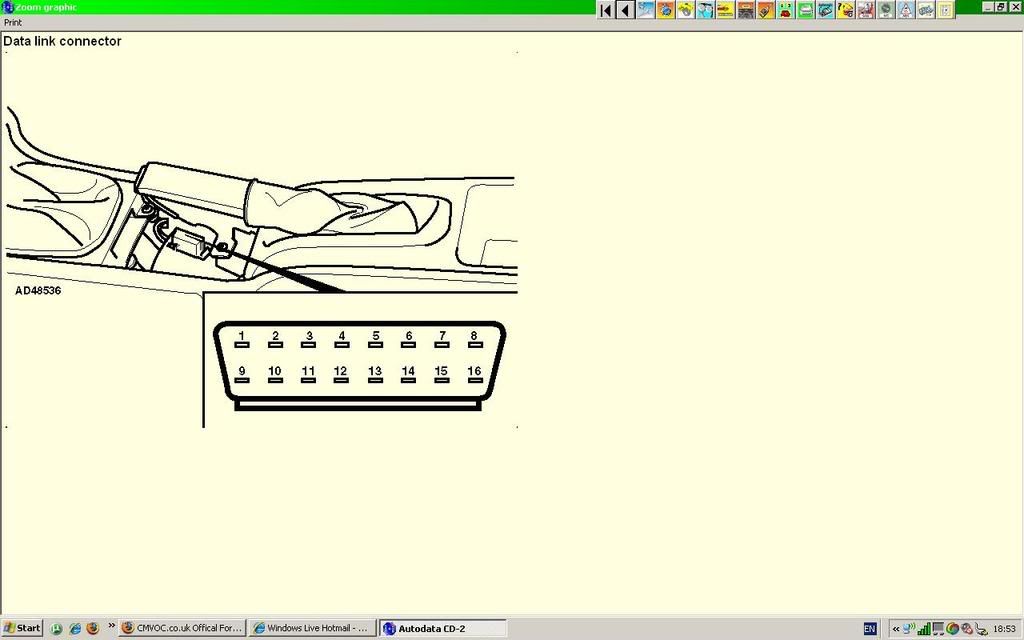
Task: Launch Internet Explorer from quick launch
Action: click(x=74, y=628)
